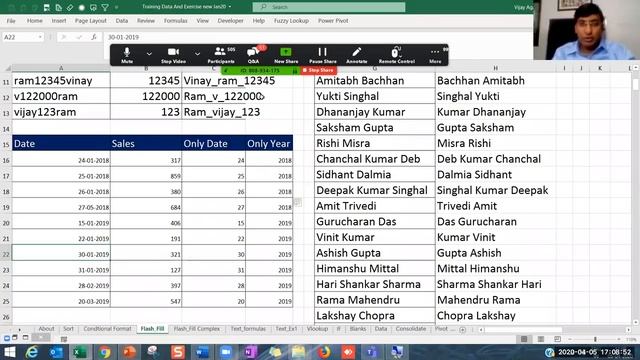Switch to Vlookup sheet tab
This screenshot has height=360, width=640.
pyautogui.click(x=317, y=329)
